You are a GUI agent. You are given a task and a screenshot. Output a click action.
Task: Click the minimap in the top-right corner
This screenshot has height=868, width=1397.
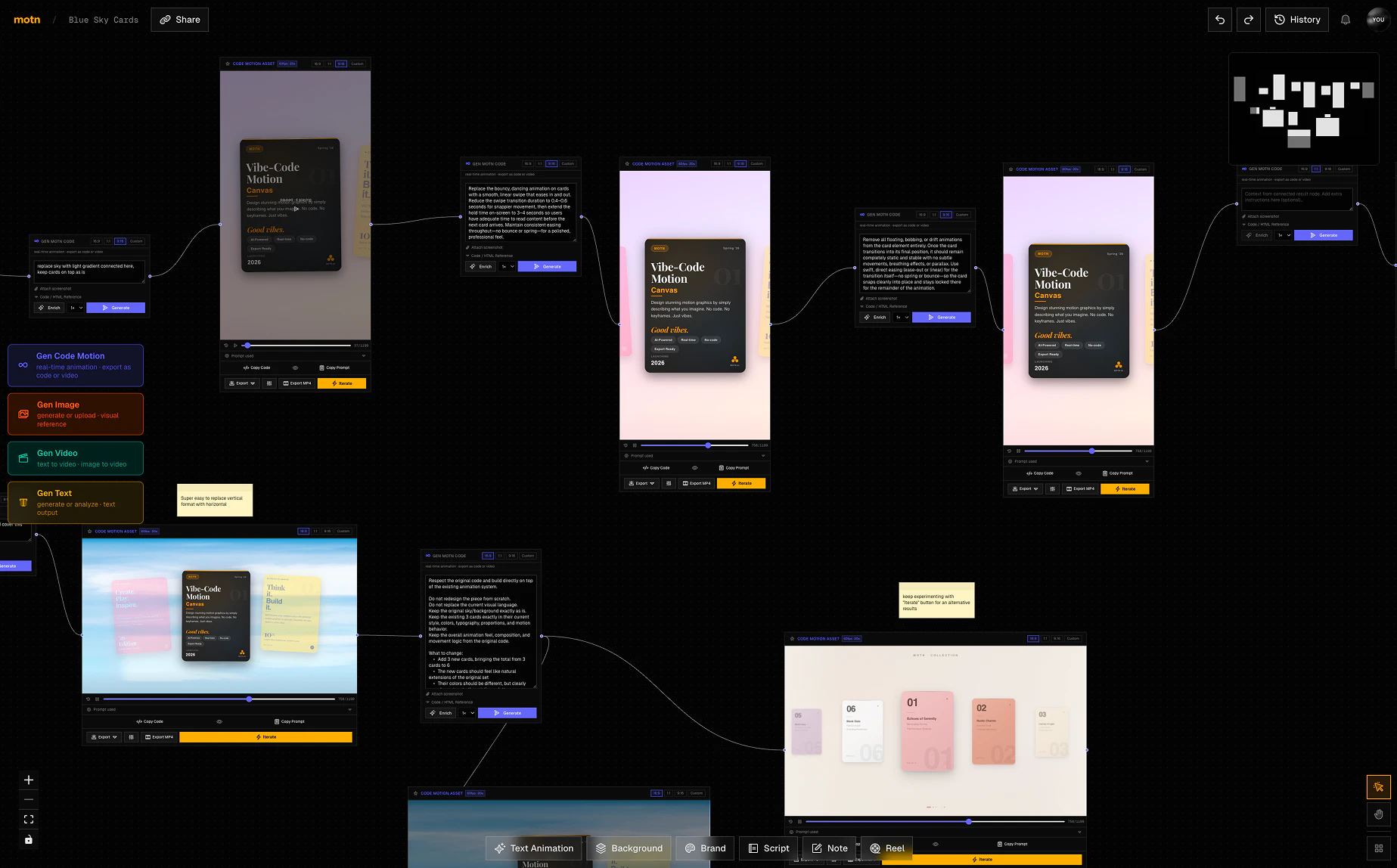point(1303,109)
